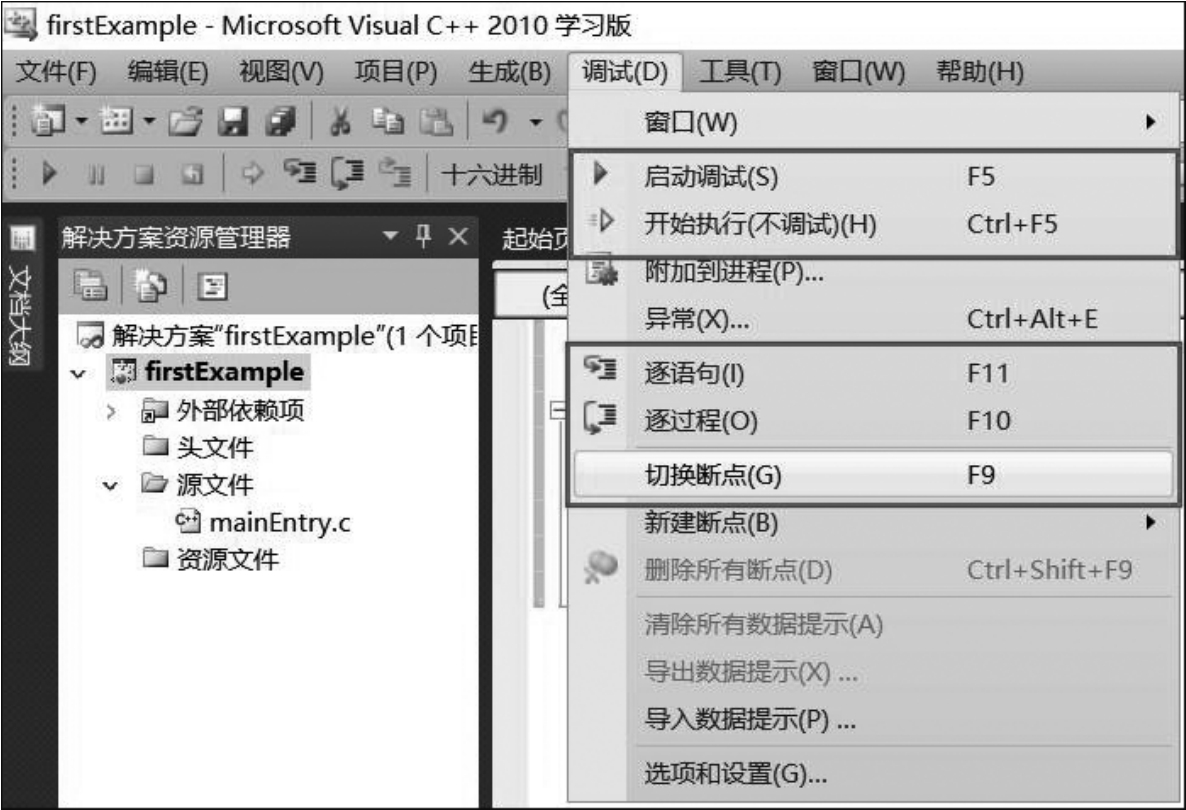
Task: Choose 开始执行(不调试)(H) menu item
Action: pyautogui.click(x=873, y=224)
